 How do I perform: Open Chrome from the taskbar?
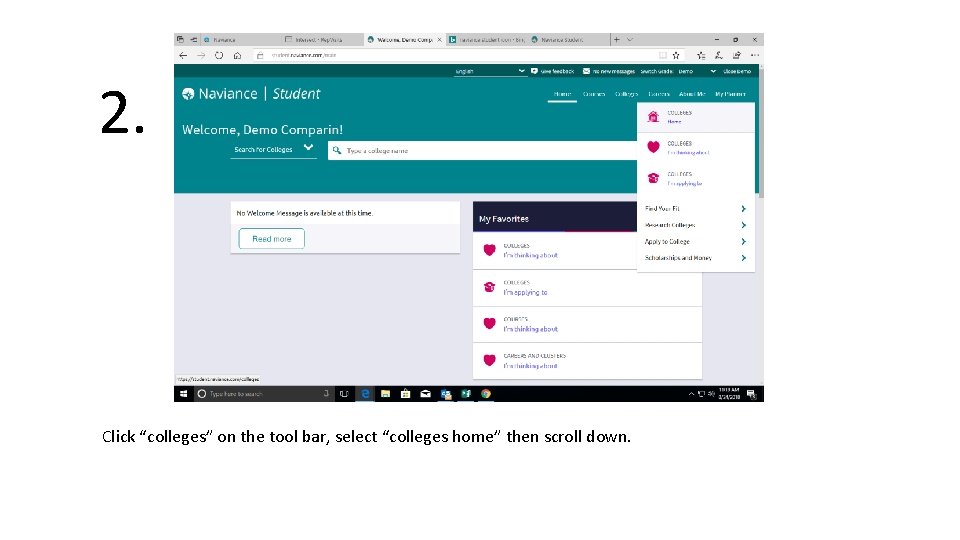[486, 394]
